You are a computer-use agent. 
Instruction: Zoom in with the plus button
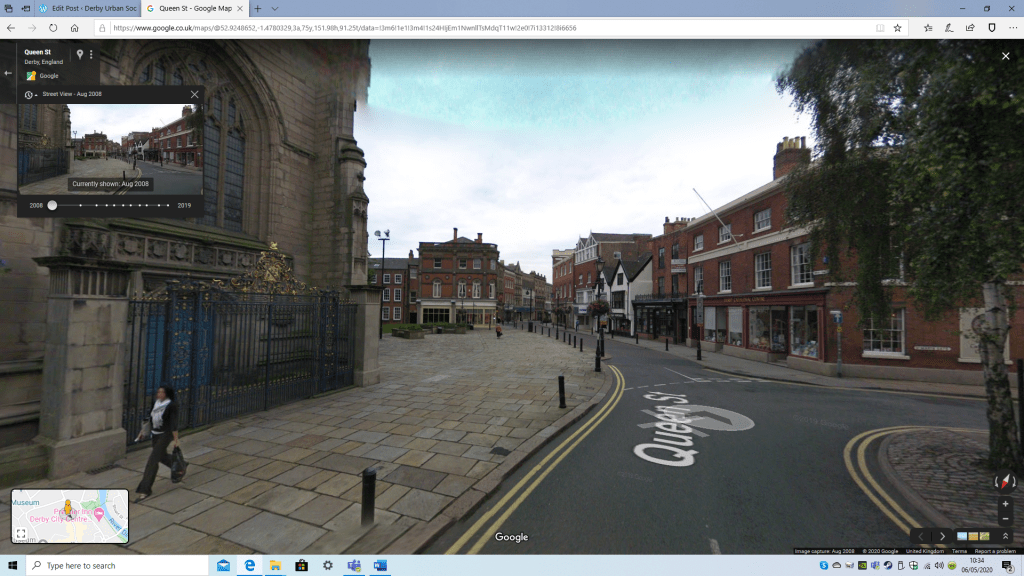tap(1005, 504)
